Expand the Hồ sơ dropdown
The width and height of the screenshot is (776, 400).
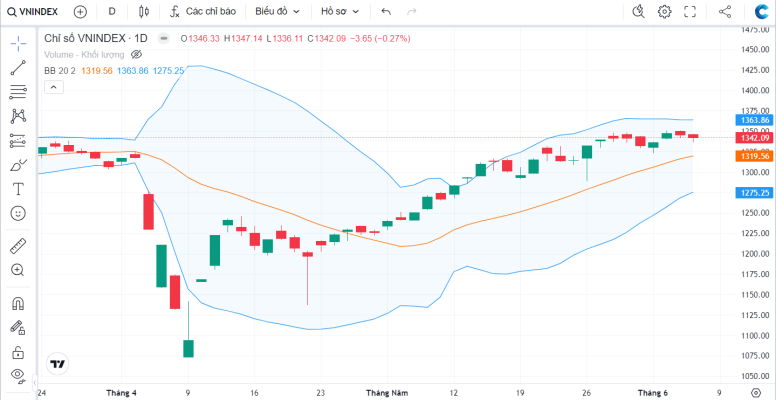[340, 12]
